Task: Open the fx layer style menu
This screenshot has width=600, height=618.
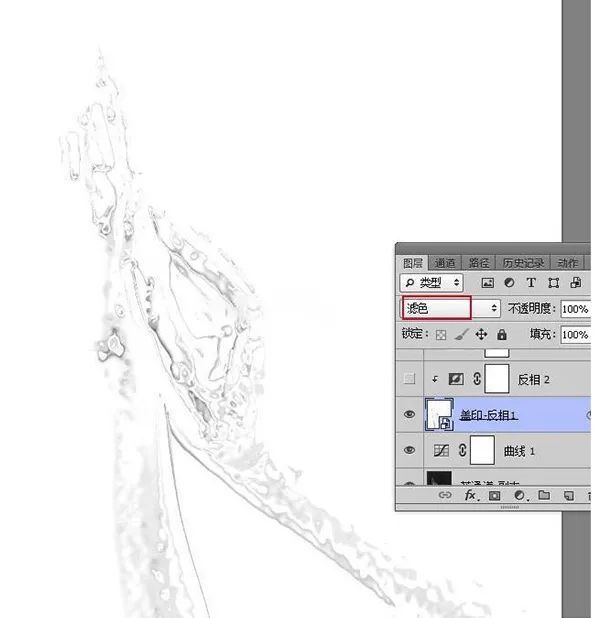Action: click(469, 496)
